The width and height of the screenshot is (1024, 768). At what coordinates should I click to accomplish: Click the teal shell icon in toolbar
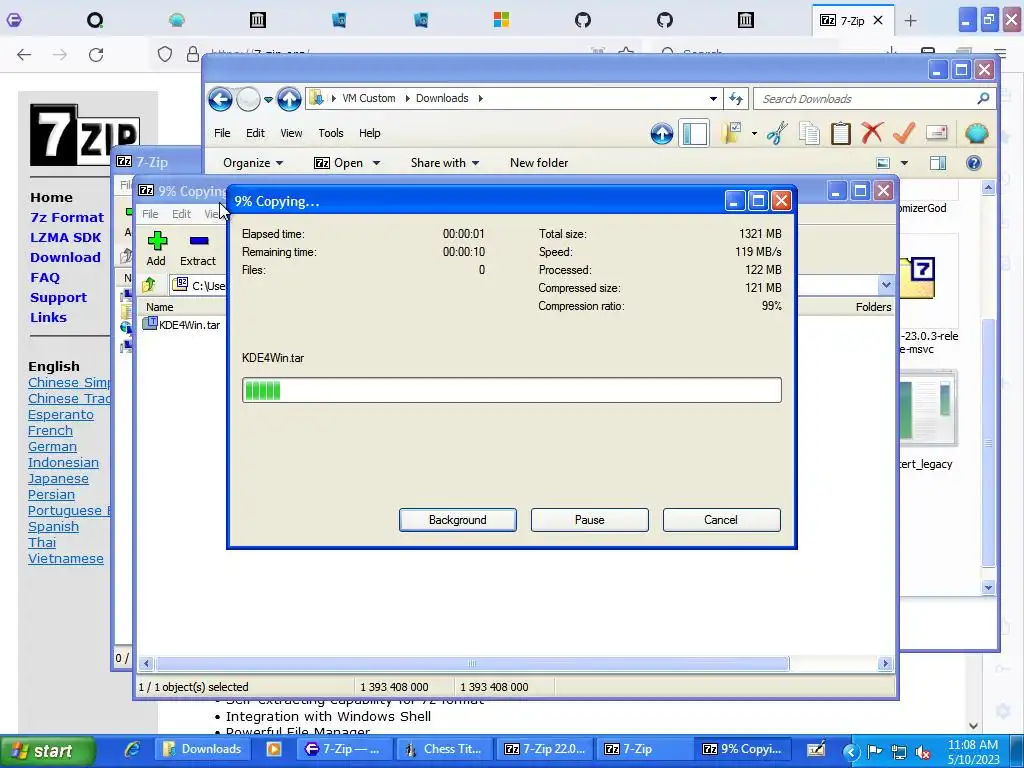(x=976, y=133)
